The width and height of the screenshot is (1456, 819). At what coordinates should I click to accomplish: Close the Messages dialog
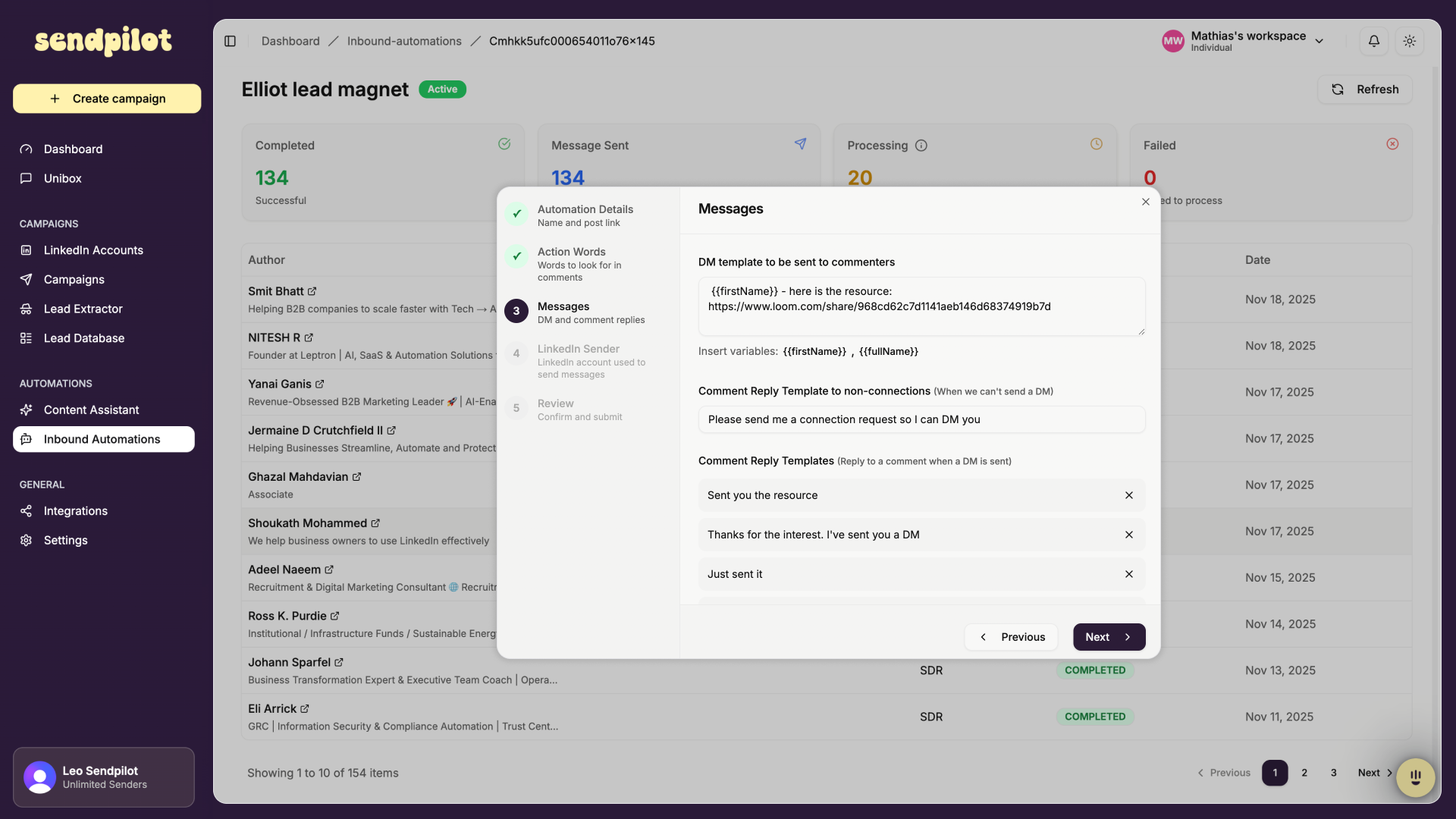[1145, 202]
